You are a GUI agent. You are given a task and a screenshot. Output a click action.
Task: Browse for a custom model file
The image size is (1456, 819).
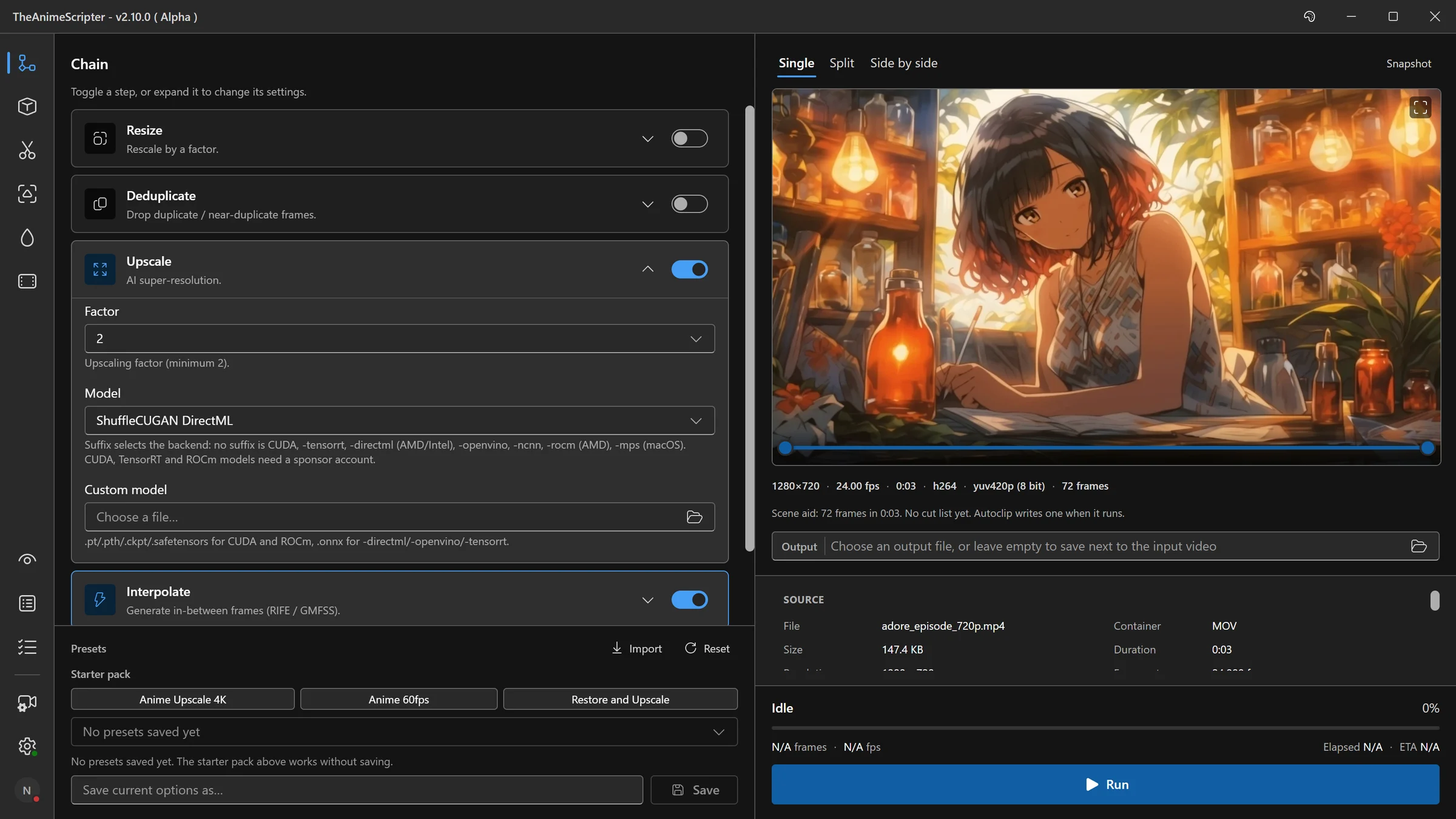pos(695,517)
